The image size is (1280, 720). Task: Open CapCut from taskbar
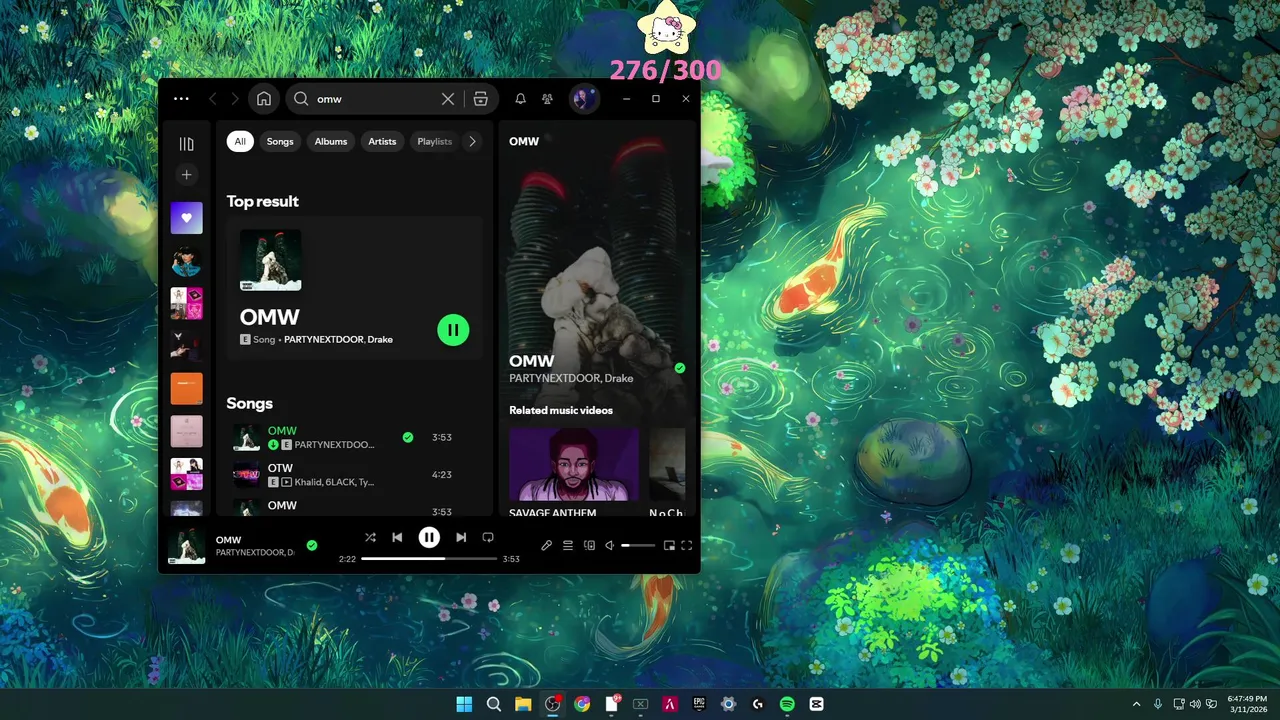[x=816, y=704]
